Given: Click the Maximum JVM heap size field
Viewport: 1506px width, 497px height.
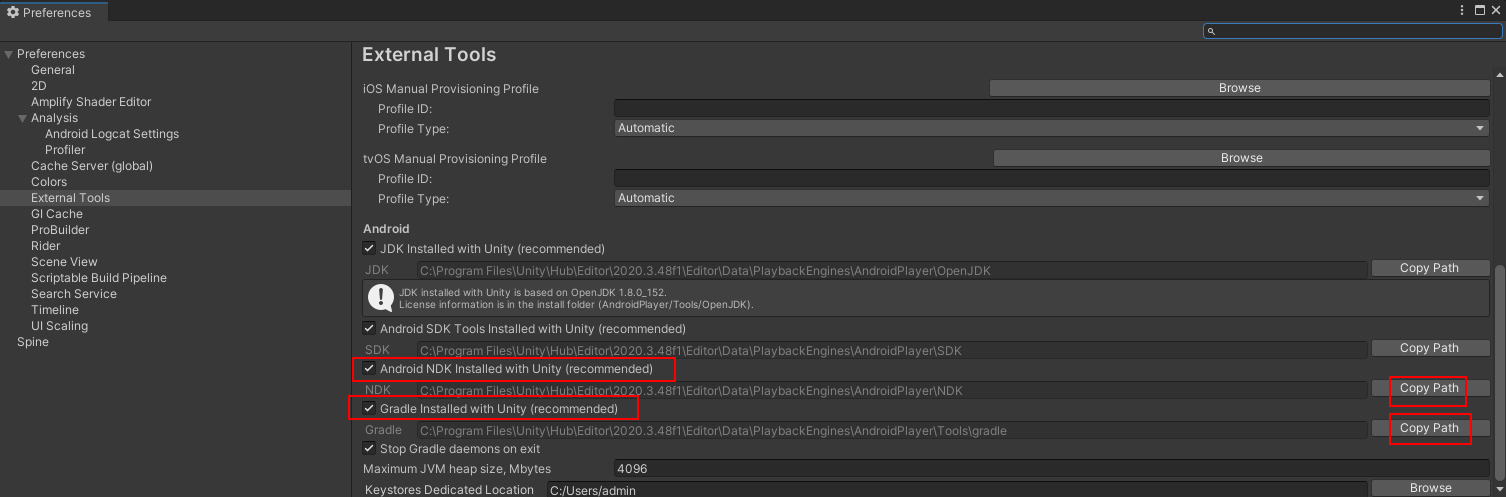Looking at the screenshot, I should tap(1052, 468).
